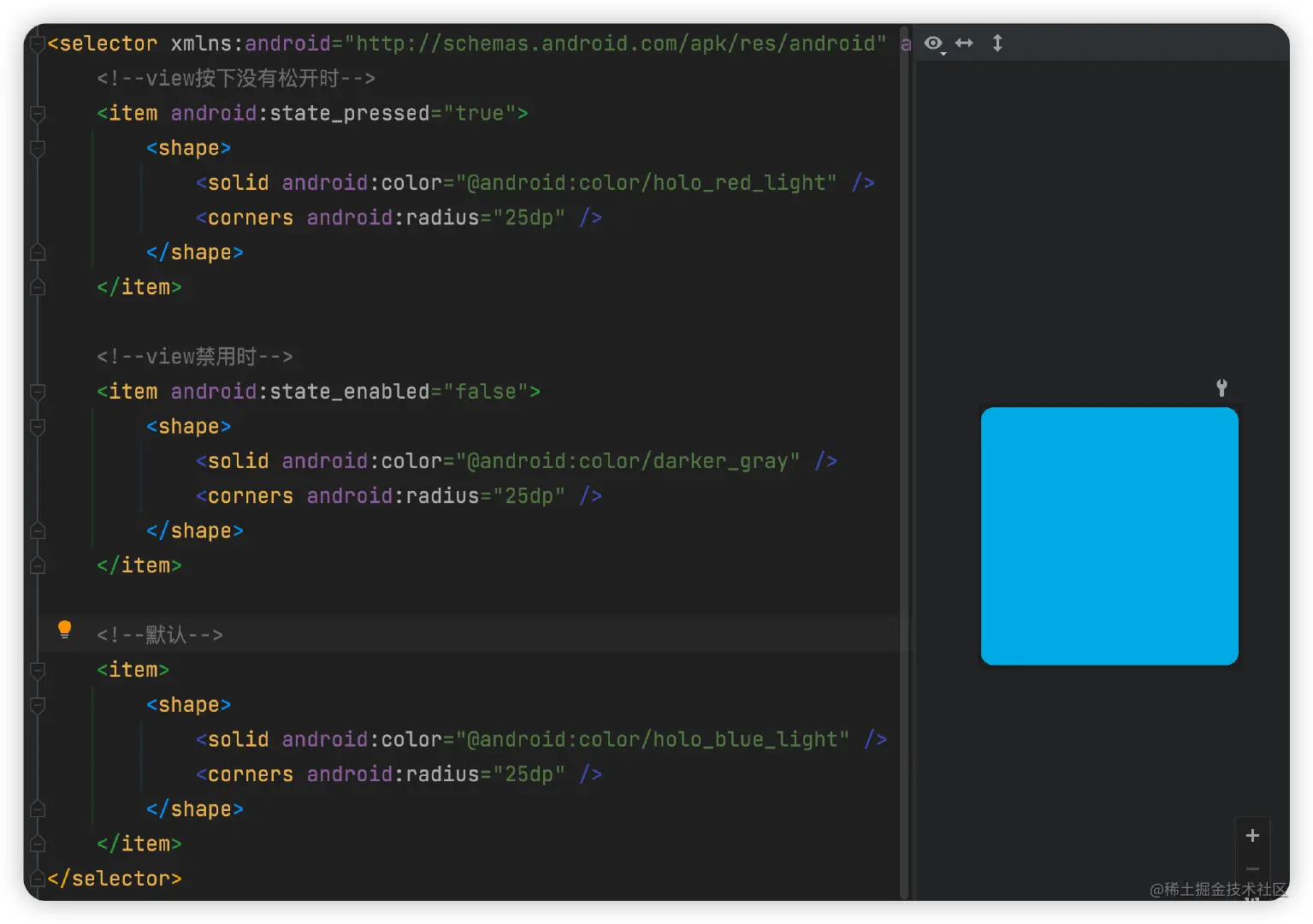Click the darker_gray color value
The height and width of the screenshot is (924, 1313).
point(628,461)
